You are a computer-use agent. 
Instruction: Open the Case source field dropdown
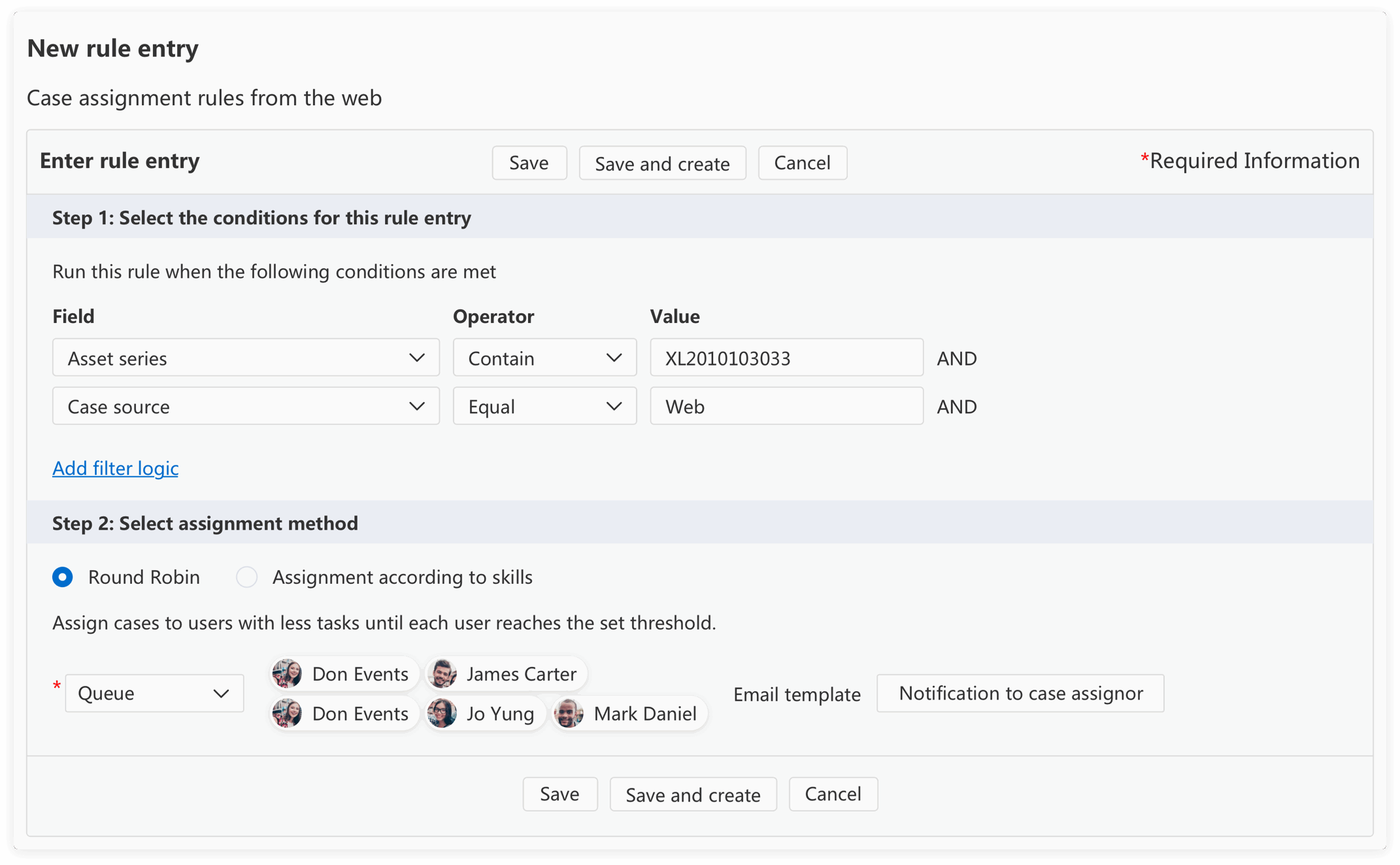tap(246, 406)
